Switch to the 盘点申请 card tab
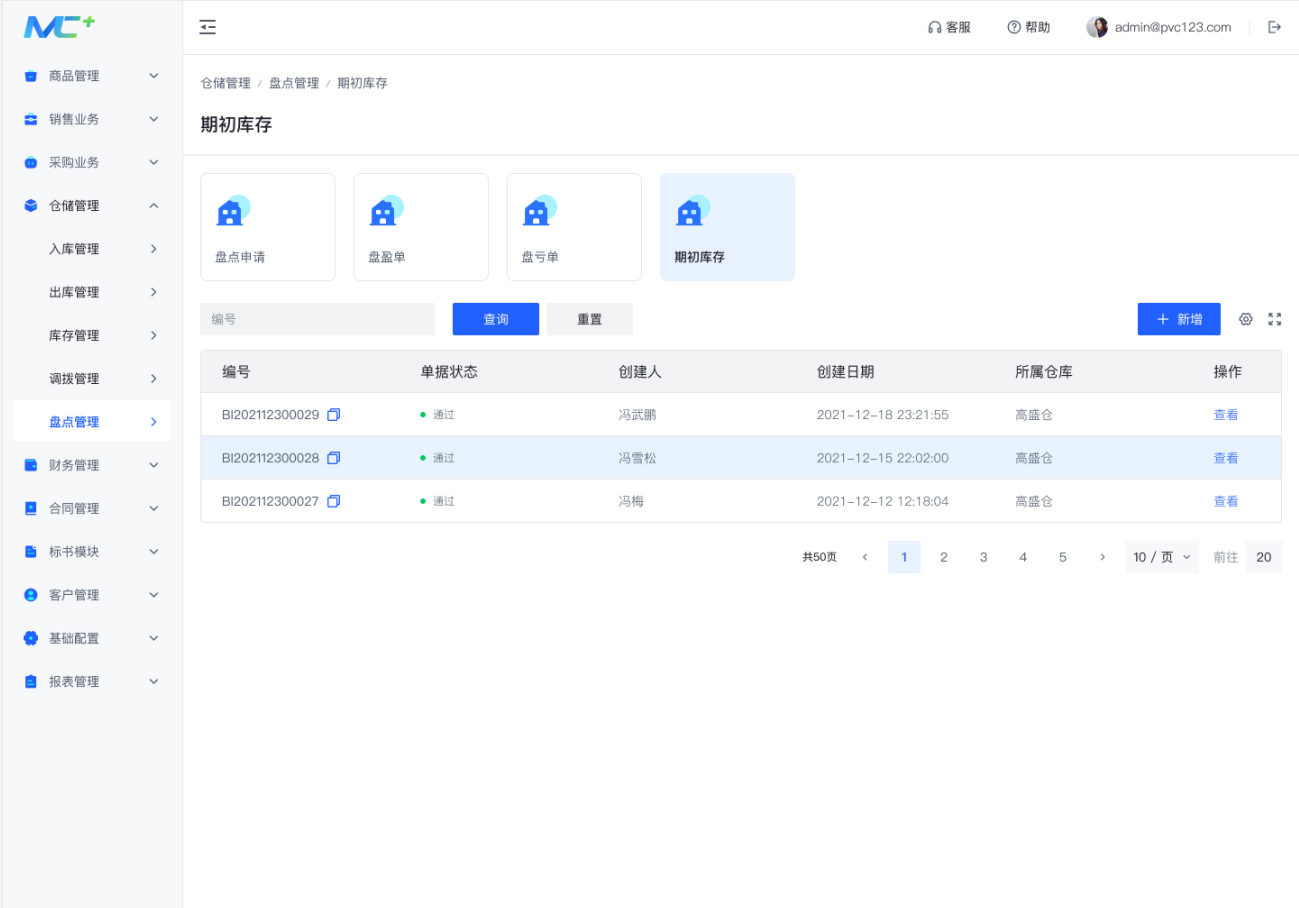 [268, 227]
